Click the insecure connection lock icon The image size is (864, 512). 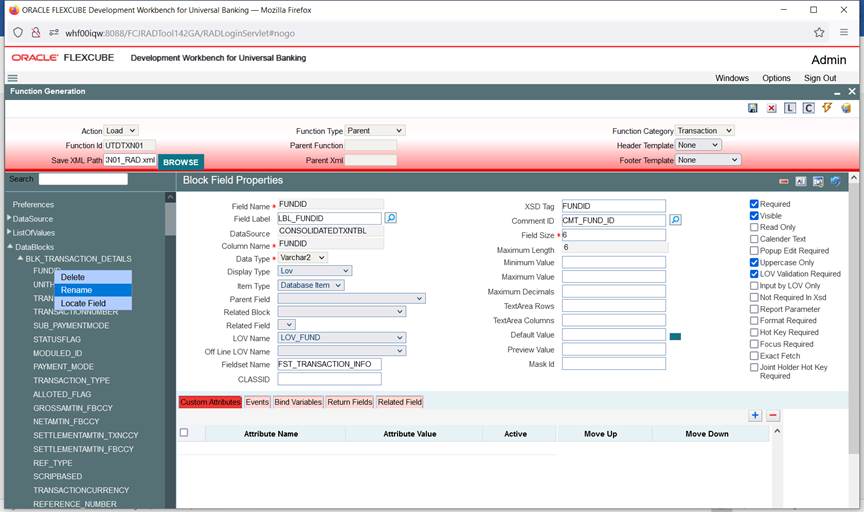[36, 33]
